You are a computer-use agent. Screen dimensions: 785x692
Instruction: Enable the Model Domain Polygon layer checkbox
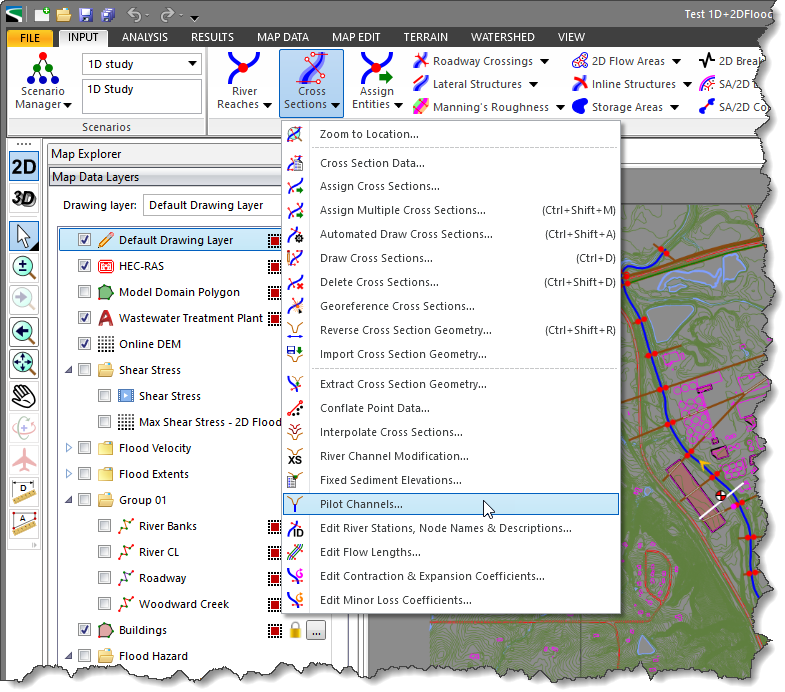[85, 292]
